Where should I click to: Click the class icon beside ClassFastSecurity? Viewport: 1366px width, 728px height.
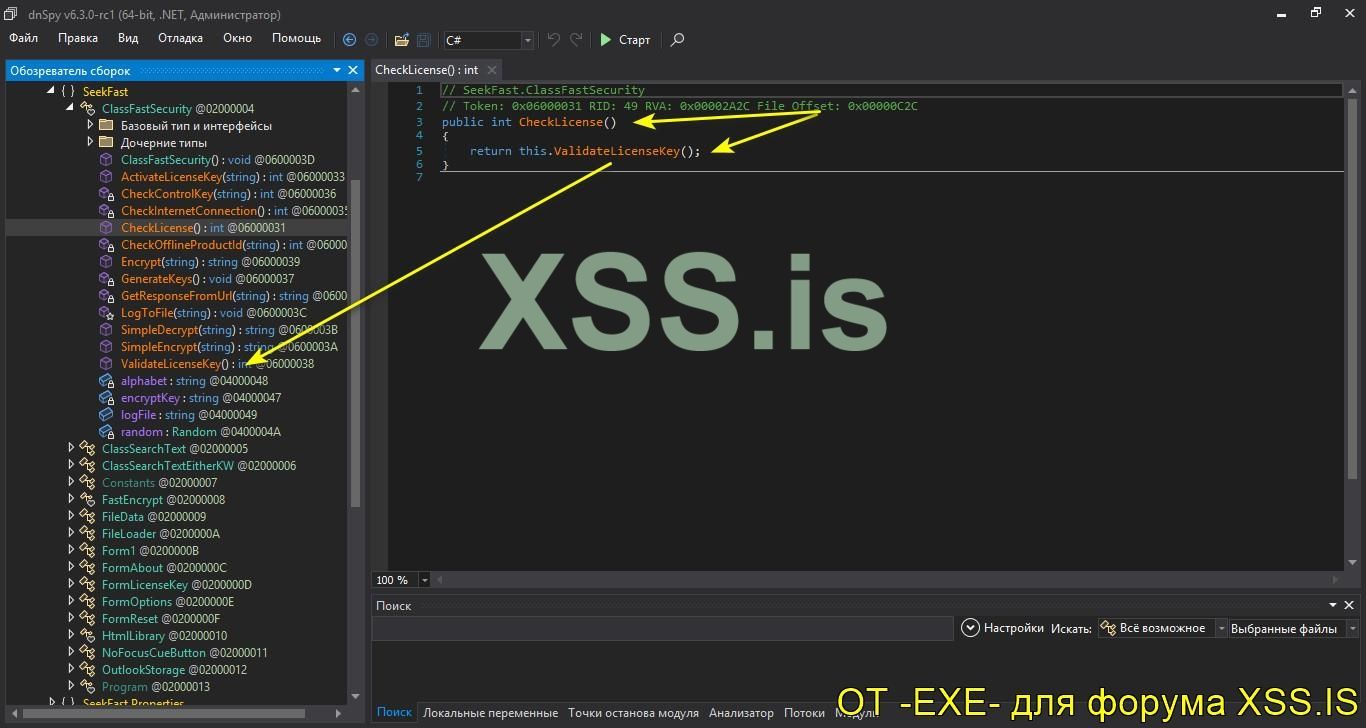[88, 109]
